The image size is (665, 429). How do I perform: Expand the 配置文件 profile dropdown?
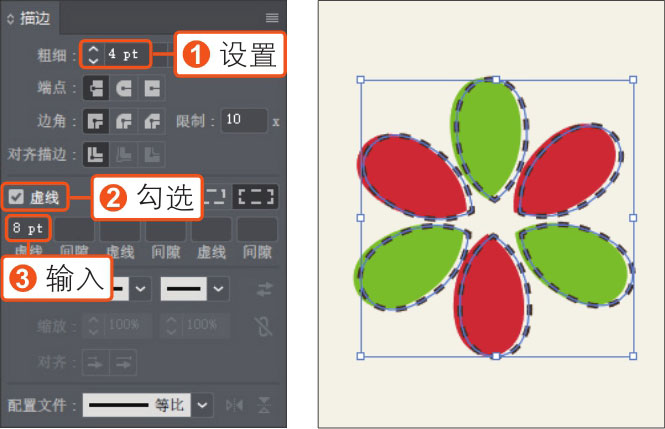pos(202,405)
